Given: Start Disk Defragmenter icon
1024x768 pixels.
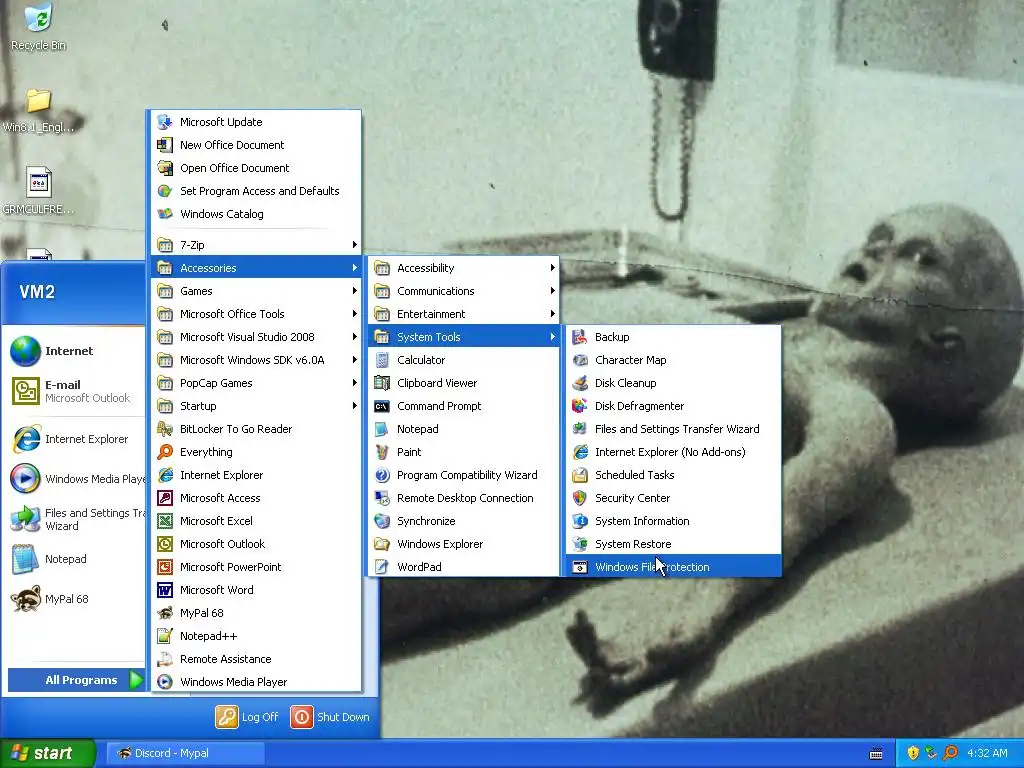Looking at the screenshot, I should (x=580, y=406).
